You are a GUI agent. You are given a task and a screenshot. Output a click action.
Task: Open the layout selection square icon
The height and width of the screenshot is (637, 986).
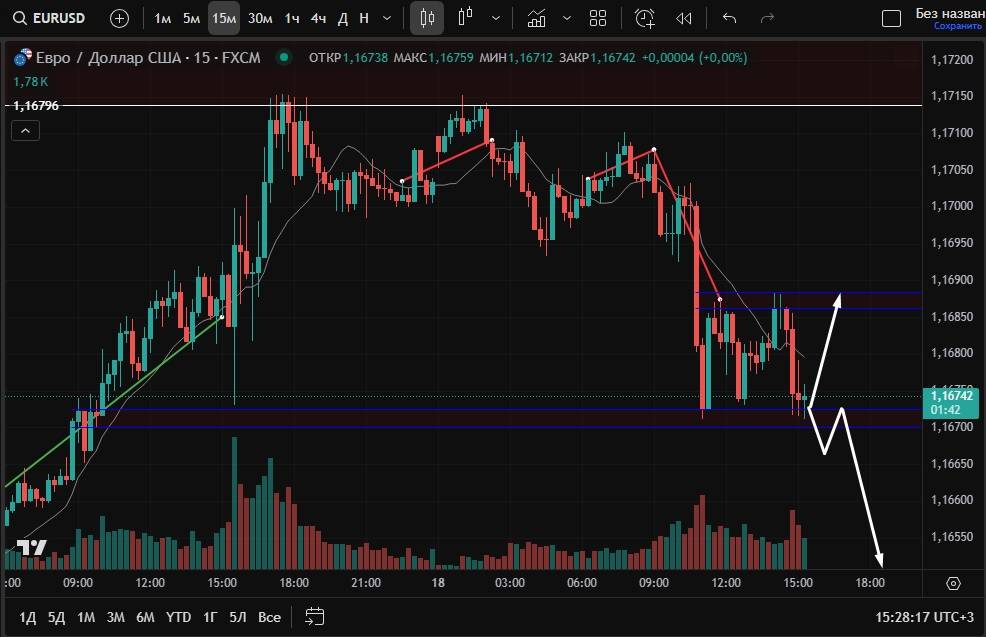tap(890, 18)
